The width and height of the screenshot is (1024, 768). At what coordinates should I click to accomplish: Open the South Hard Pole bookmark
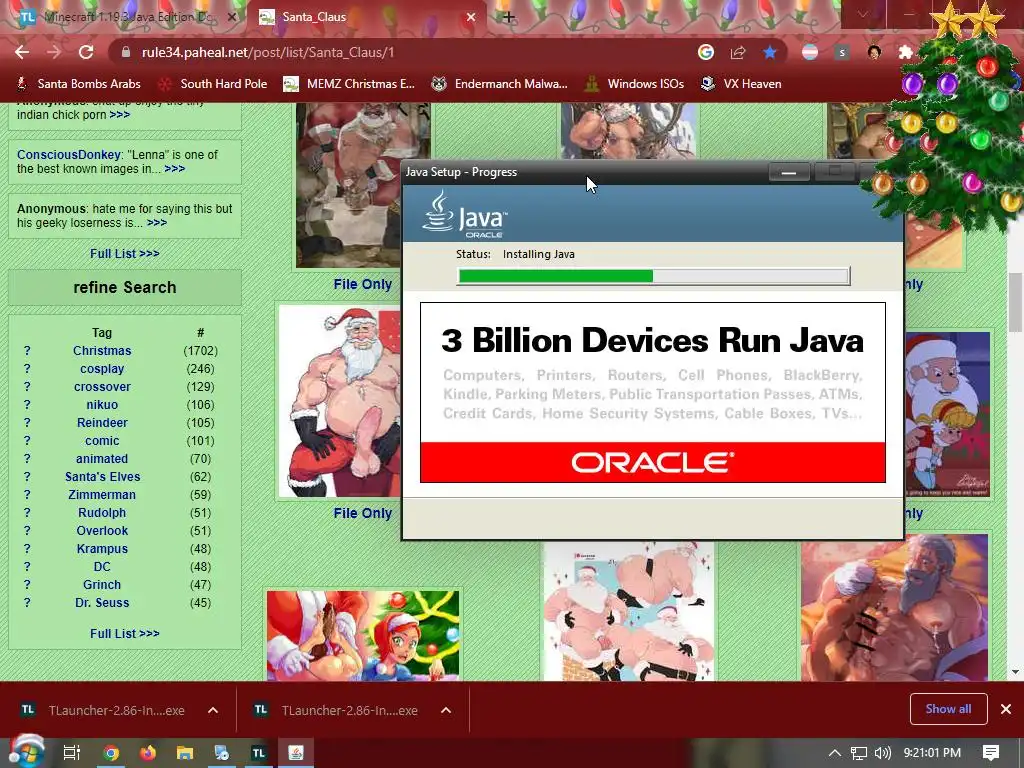213,84
